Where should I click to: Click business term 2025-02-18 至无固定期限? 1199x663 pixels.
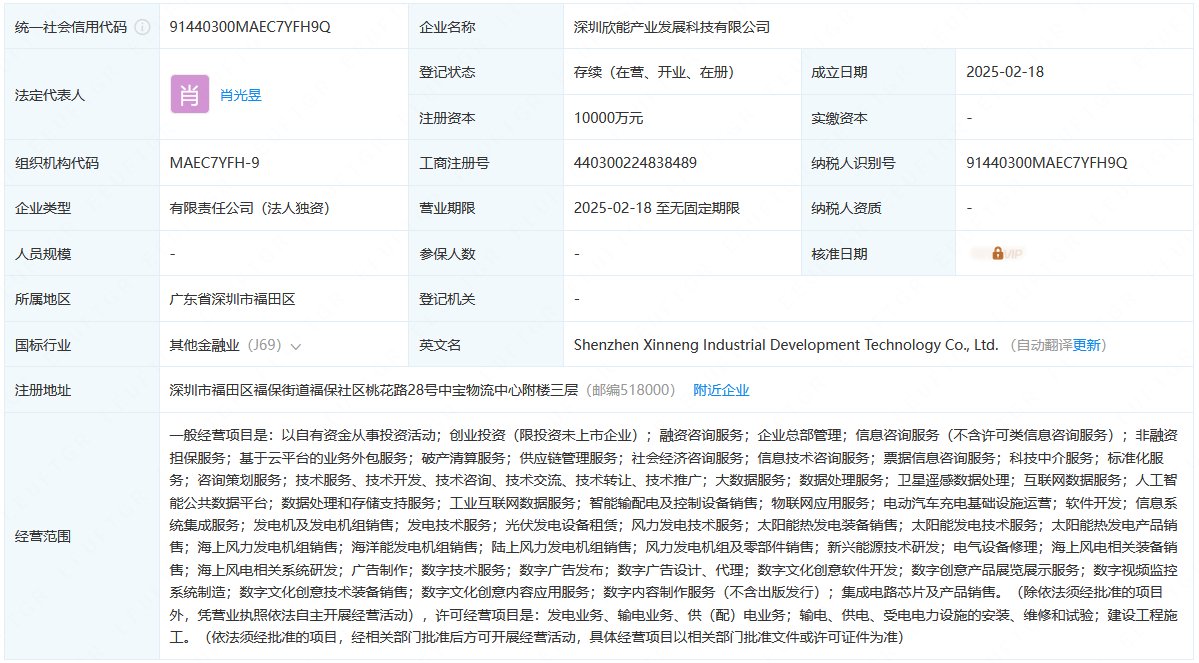tap(658, 208)
